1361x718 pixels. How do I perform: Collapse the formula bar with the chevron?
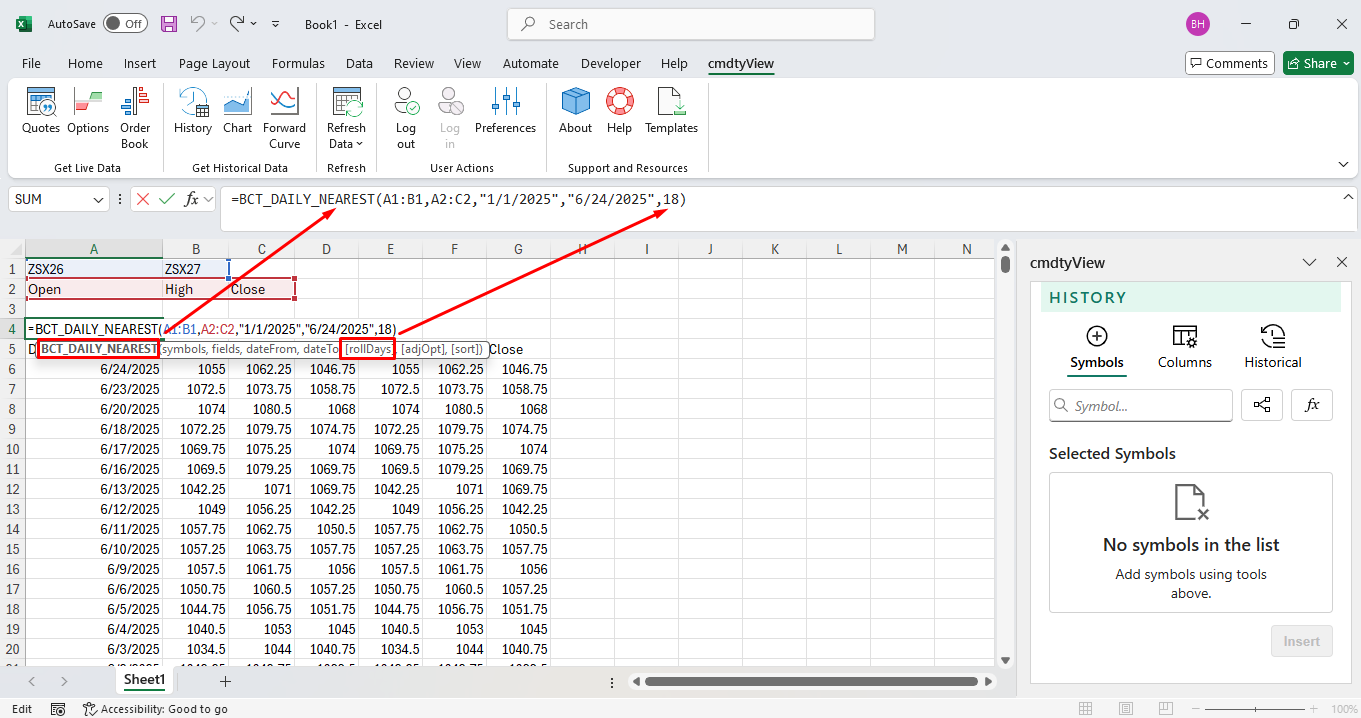(1348, 197)
